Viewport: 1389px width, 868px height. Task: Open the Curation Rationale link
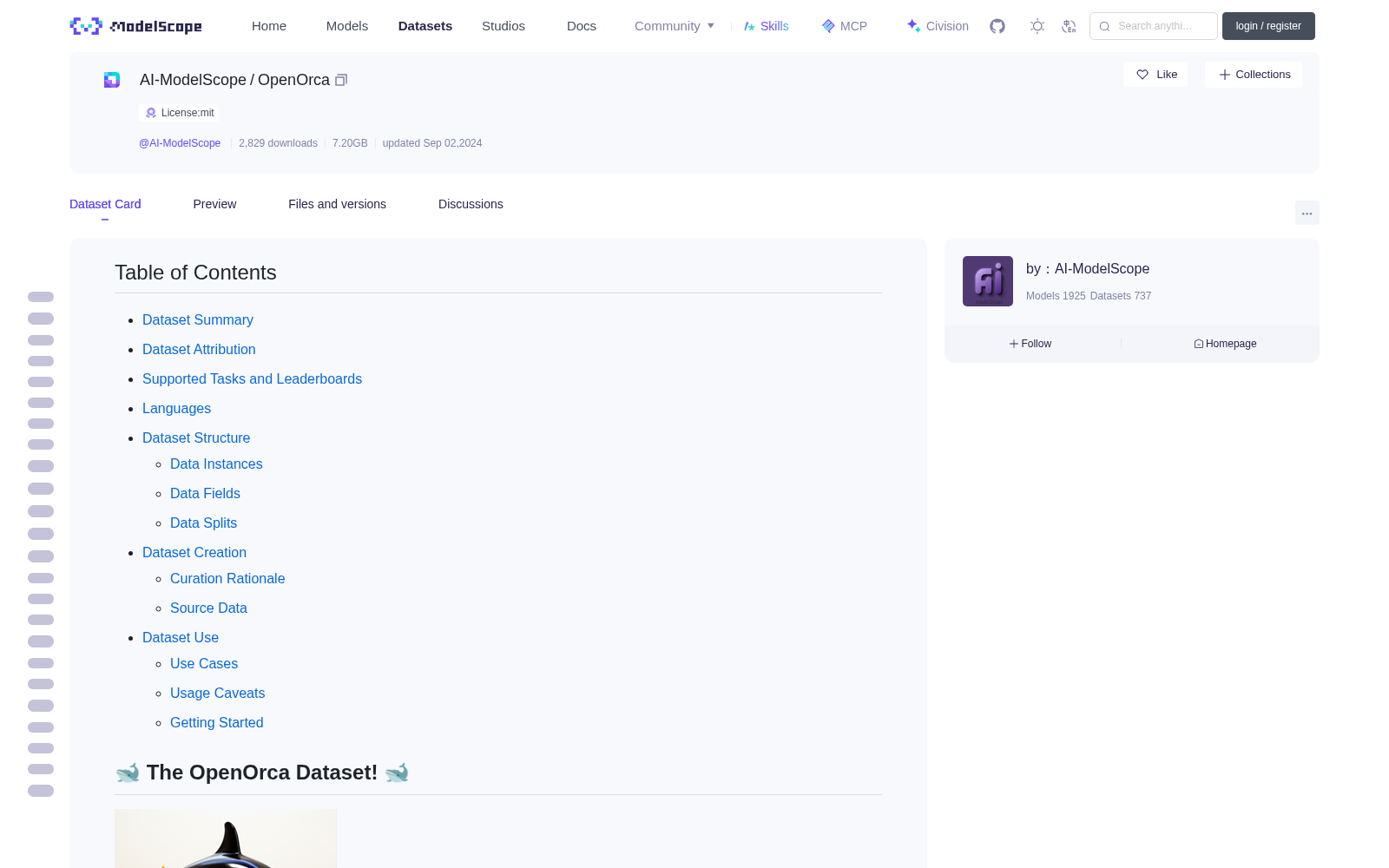click(227, 579)
